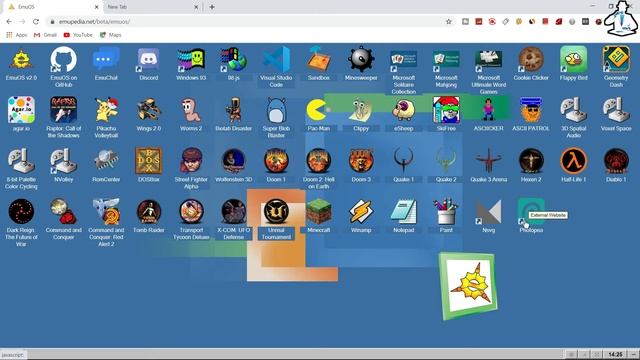Open Pikachu Volleyball icon

106,110
